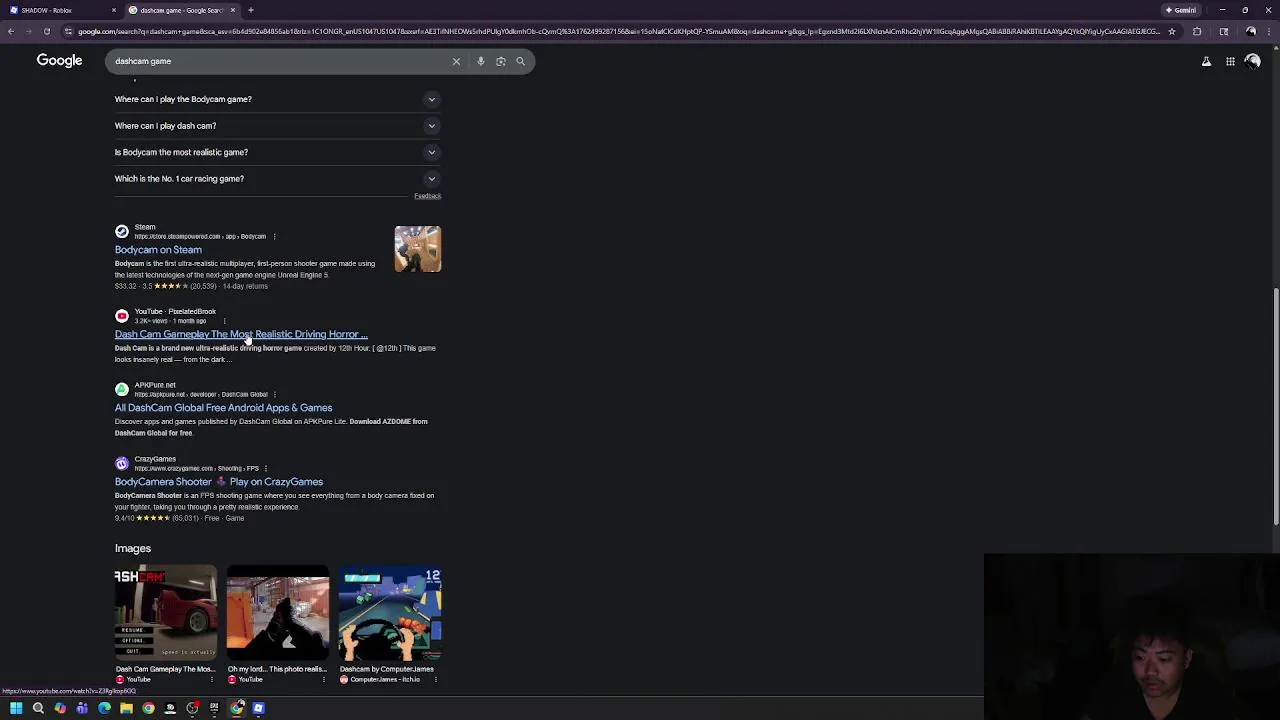This screenshot has height=720, width=1280.
Task: Open Roblox from the taskbar
Action: click(258, 708)
